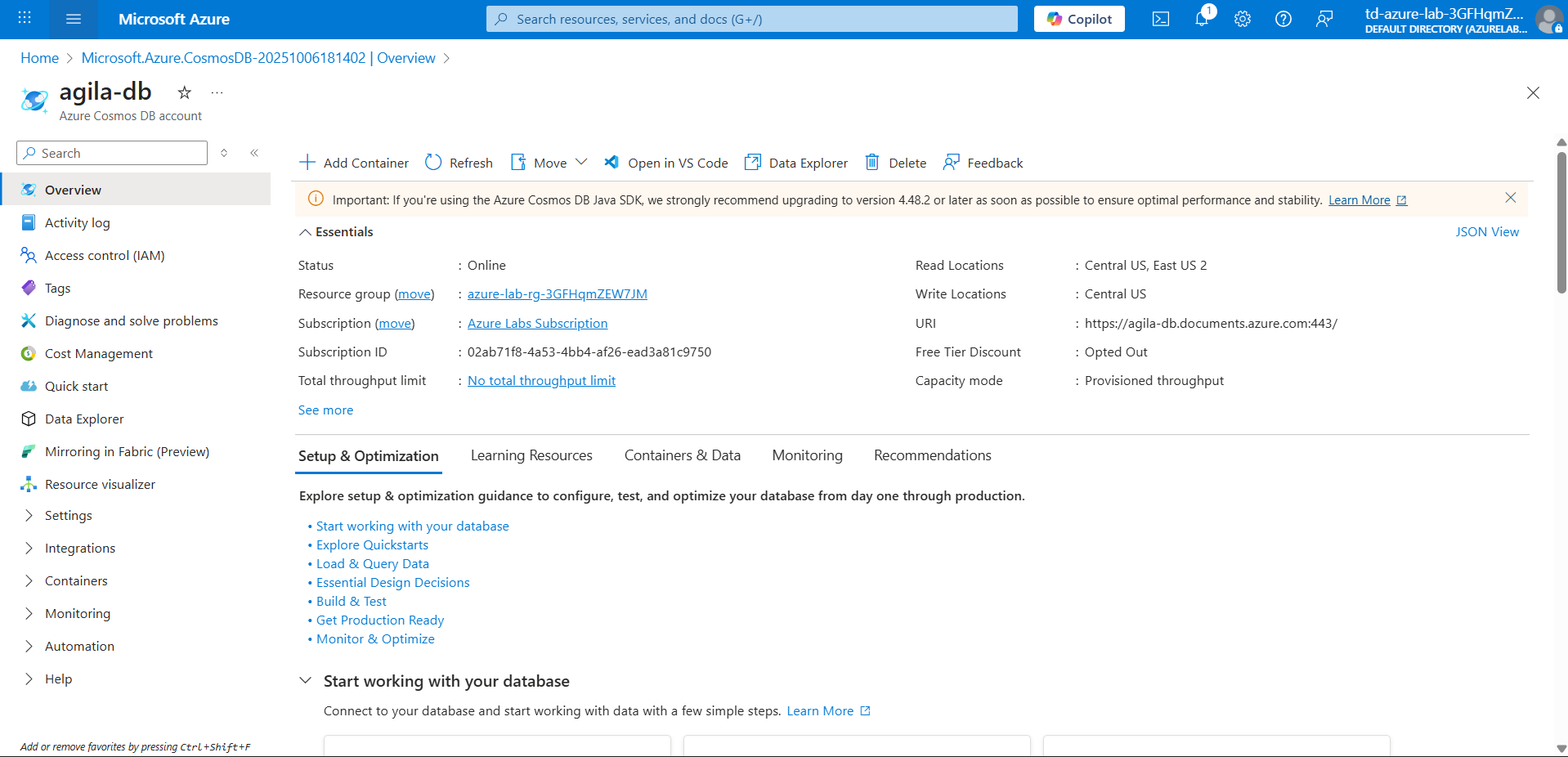Click the JSON View link
Screen dimensions: 1568x757
(x=1487, y=232)
